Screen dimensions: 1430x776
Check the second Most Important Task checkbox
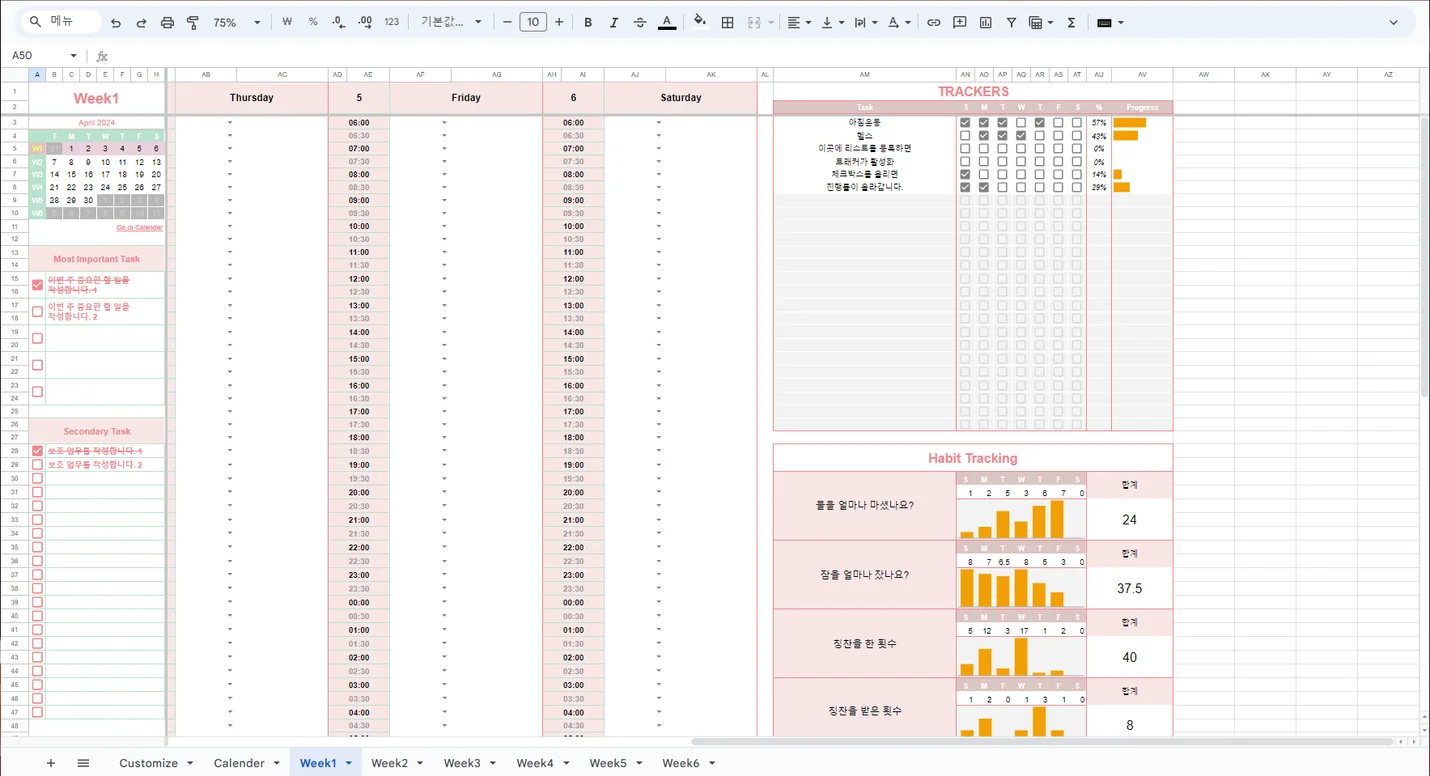click(37, 311)
